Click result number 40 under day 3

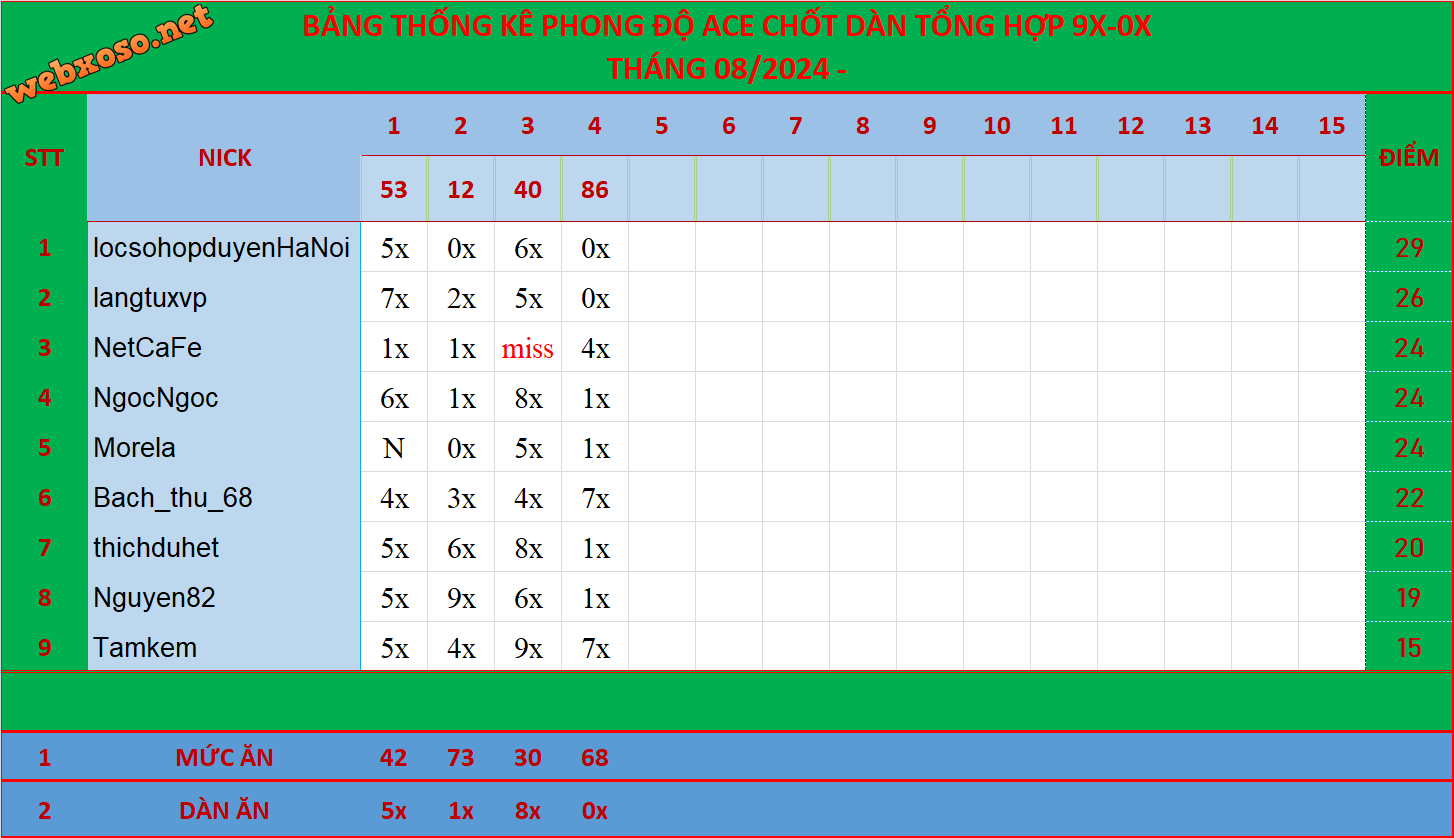point(528,189)
